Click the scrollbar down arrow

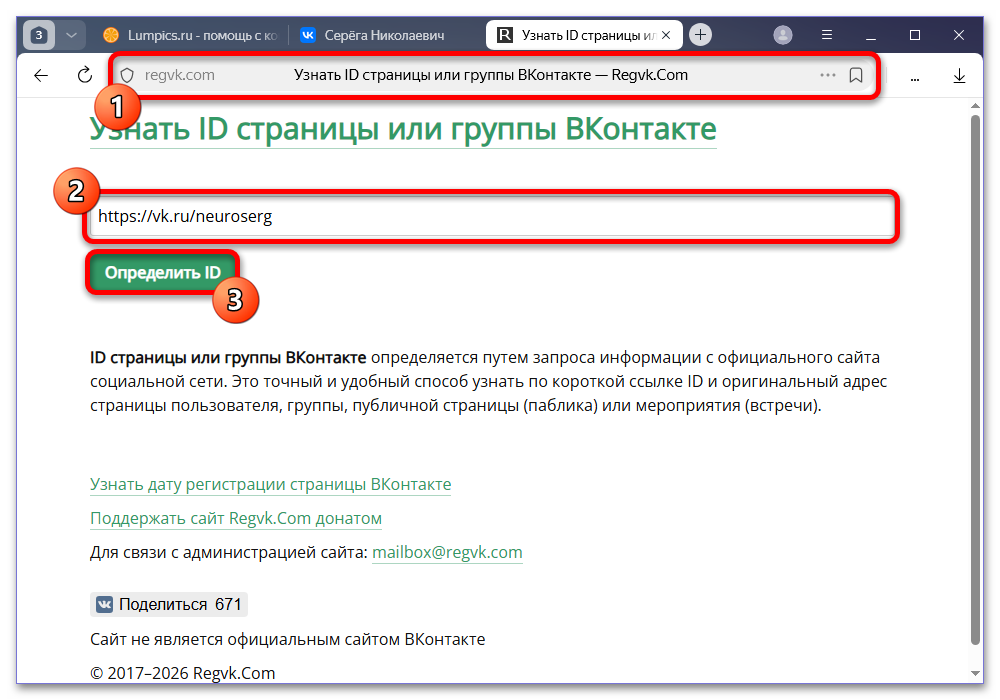[975, 673]
